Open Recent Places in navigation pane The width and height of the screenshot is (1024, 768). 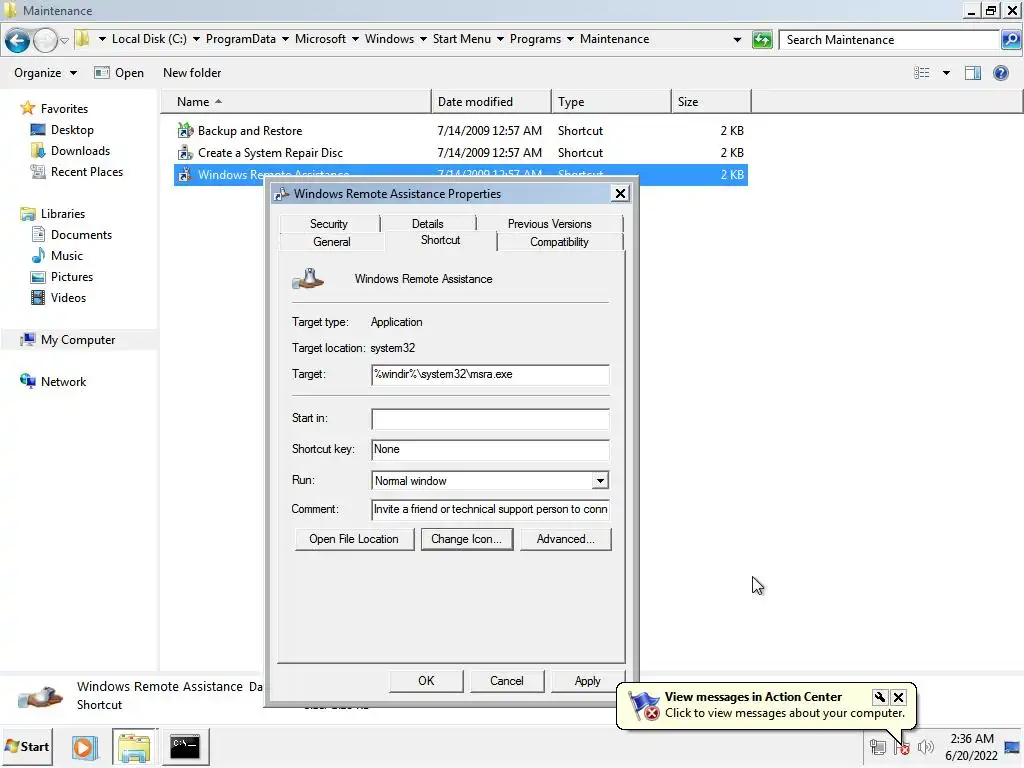[87, 172]
